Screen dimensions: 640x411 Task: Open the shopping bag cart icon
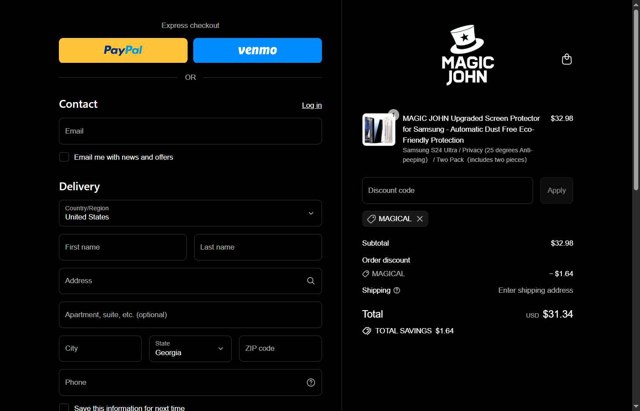(x=567, y=59)
